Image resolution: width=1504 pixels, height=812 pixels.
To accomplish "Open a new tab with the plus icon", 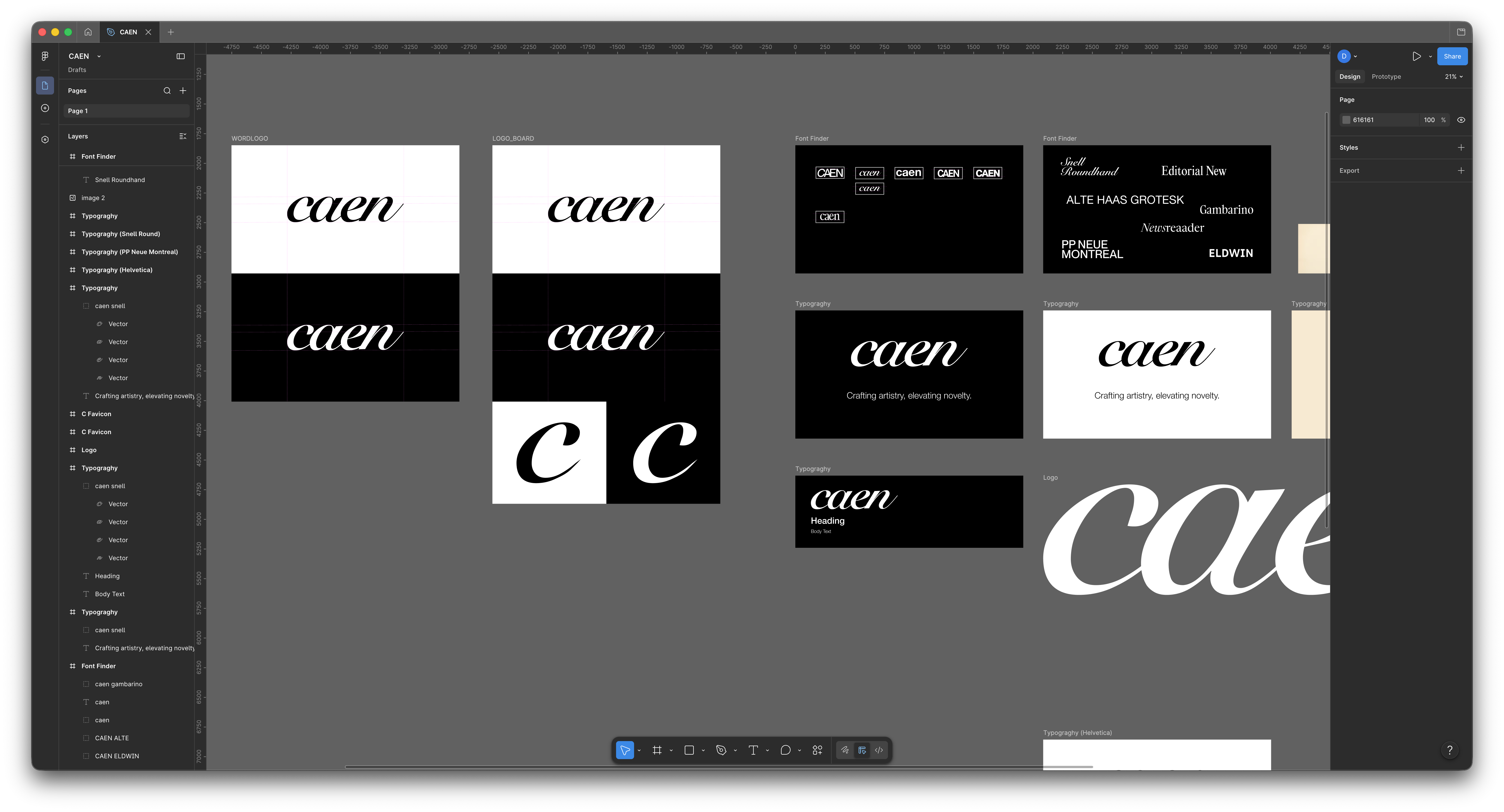I will click(x=171, y=32).
